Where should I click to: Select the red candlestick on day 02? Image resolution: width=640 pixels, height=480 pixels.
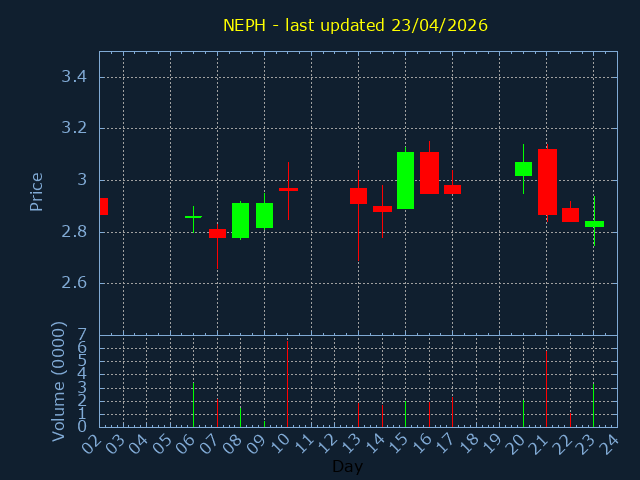[x=103, y=206]
